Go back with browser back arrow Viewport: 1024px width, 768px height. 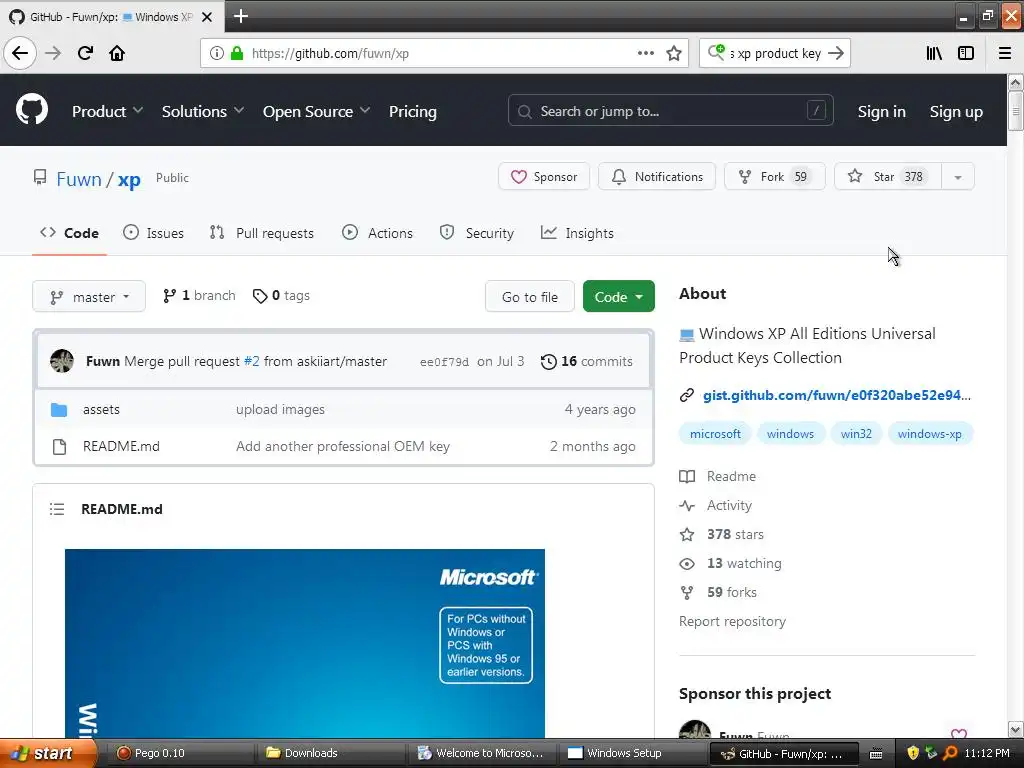pos(20,53)
